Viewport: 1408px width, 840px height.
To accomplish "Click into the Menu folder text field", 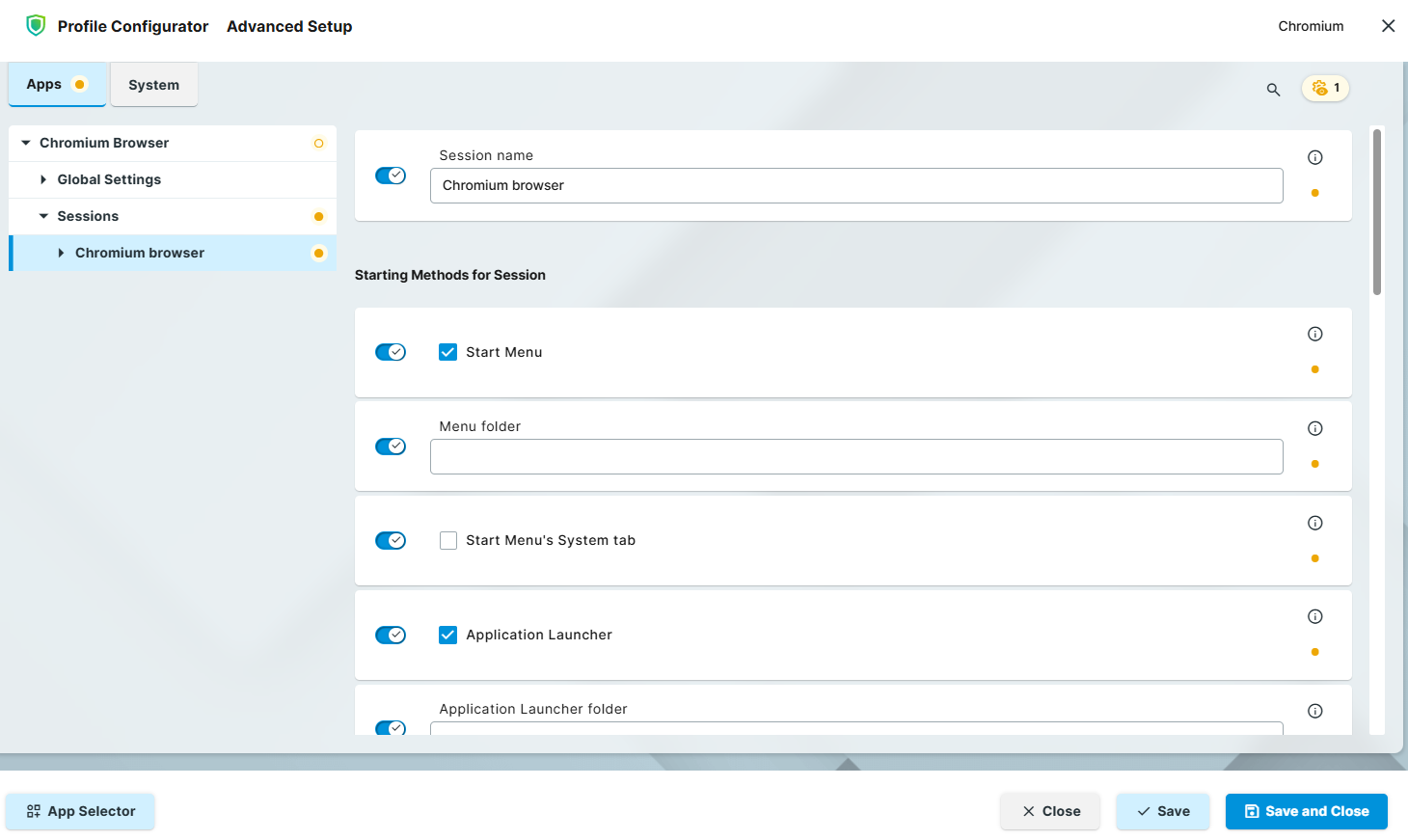I will click(x=855, y=456).
